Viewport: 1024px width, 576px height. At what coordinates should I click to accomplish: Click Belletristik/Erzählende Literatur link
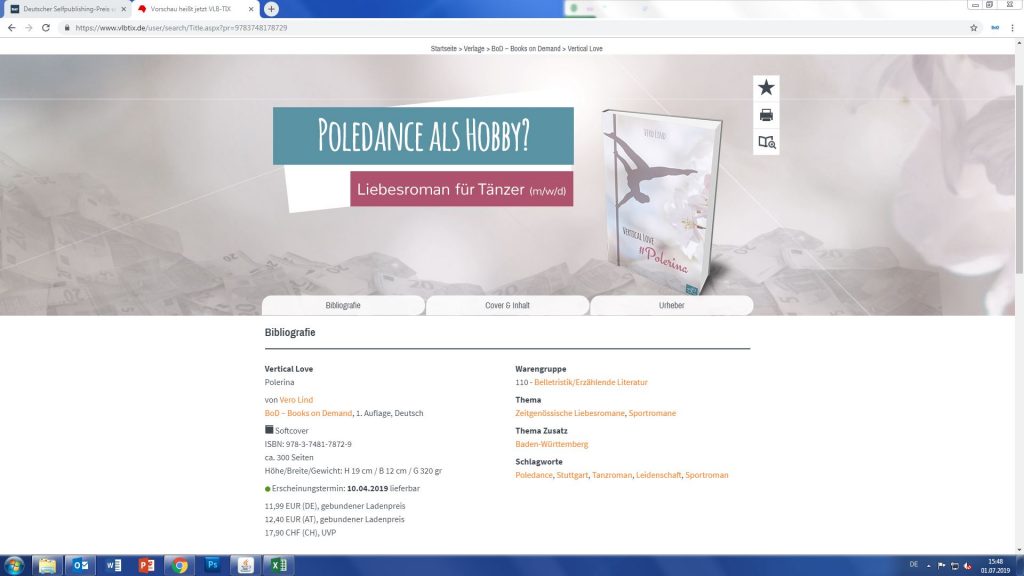pyautogui.click(x=590, y=382)
